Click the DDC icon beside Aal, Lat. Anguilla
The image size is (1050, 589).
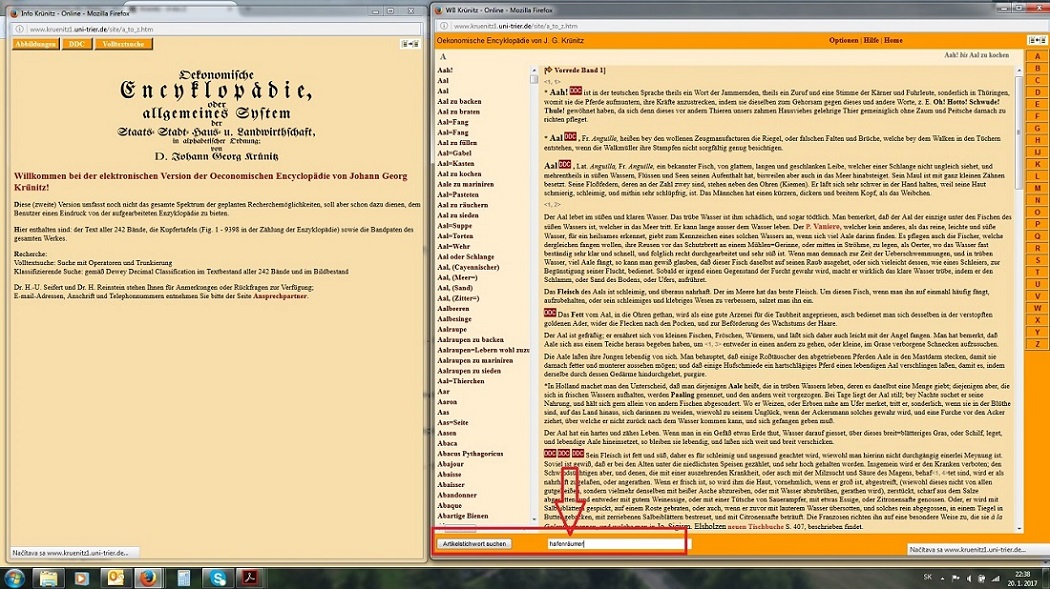click(x=565, y=165)
